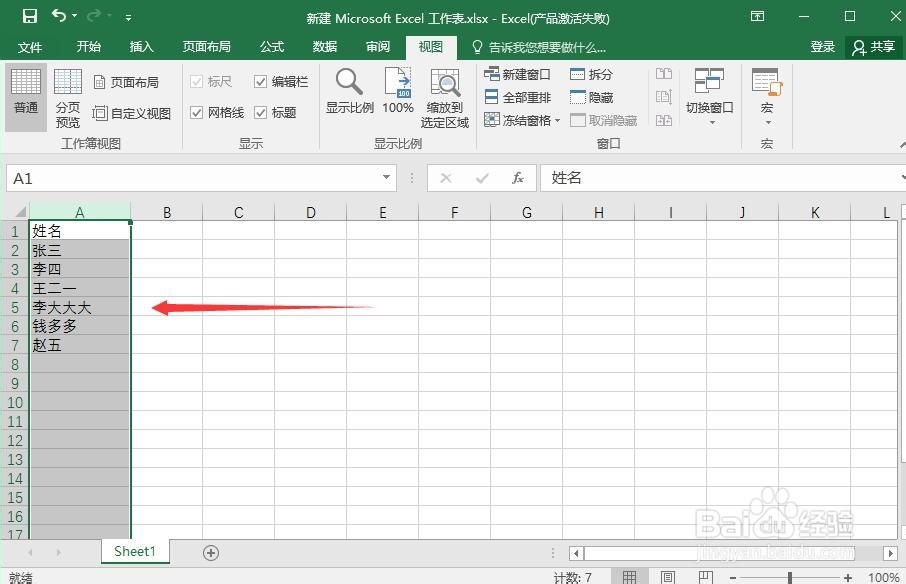Screen dimensions: 906x584
Task: Open the 文件 menu tab
Action: pos(29,47)
